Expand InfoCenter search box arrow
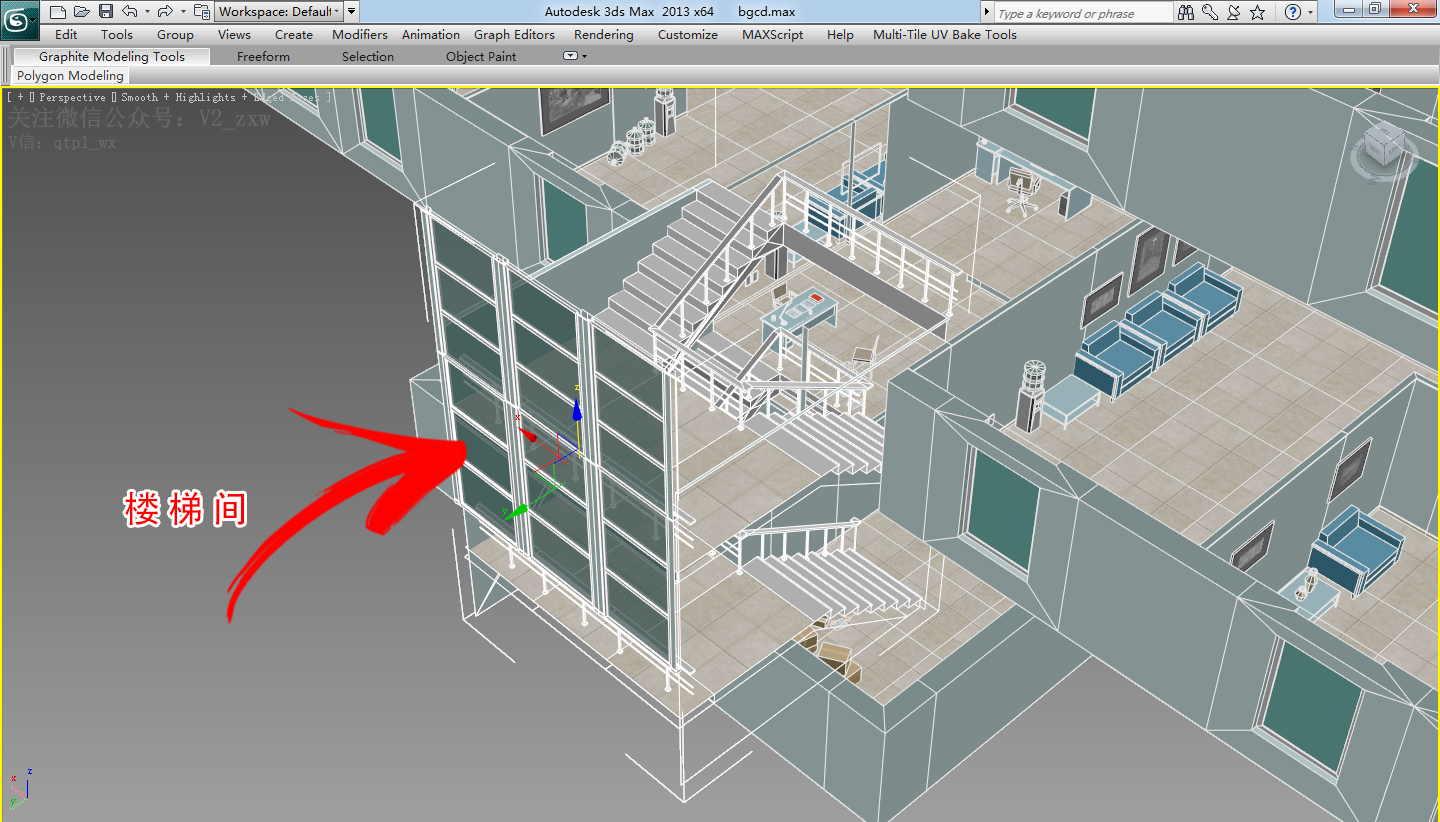This screenshot has width=1440, height=822. click(x=987, y=13)
